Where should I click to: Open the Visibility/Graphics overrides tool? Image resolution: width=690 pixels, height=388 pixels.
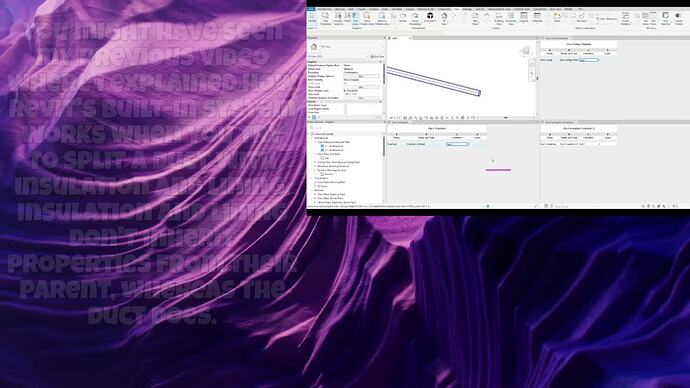[338, 18]
